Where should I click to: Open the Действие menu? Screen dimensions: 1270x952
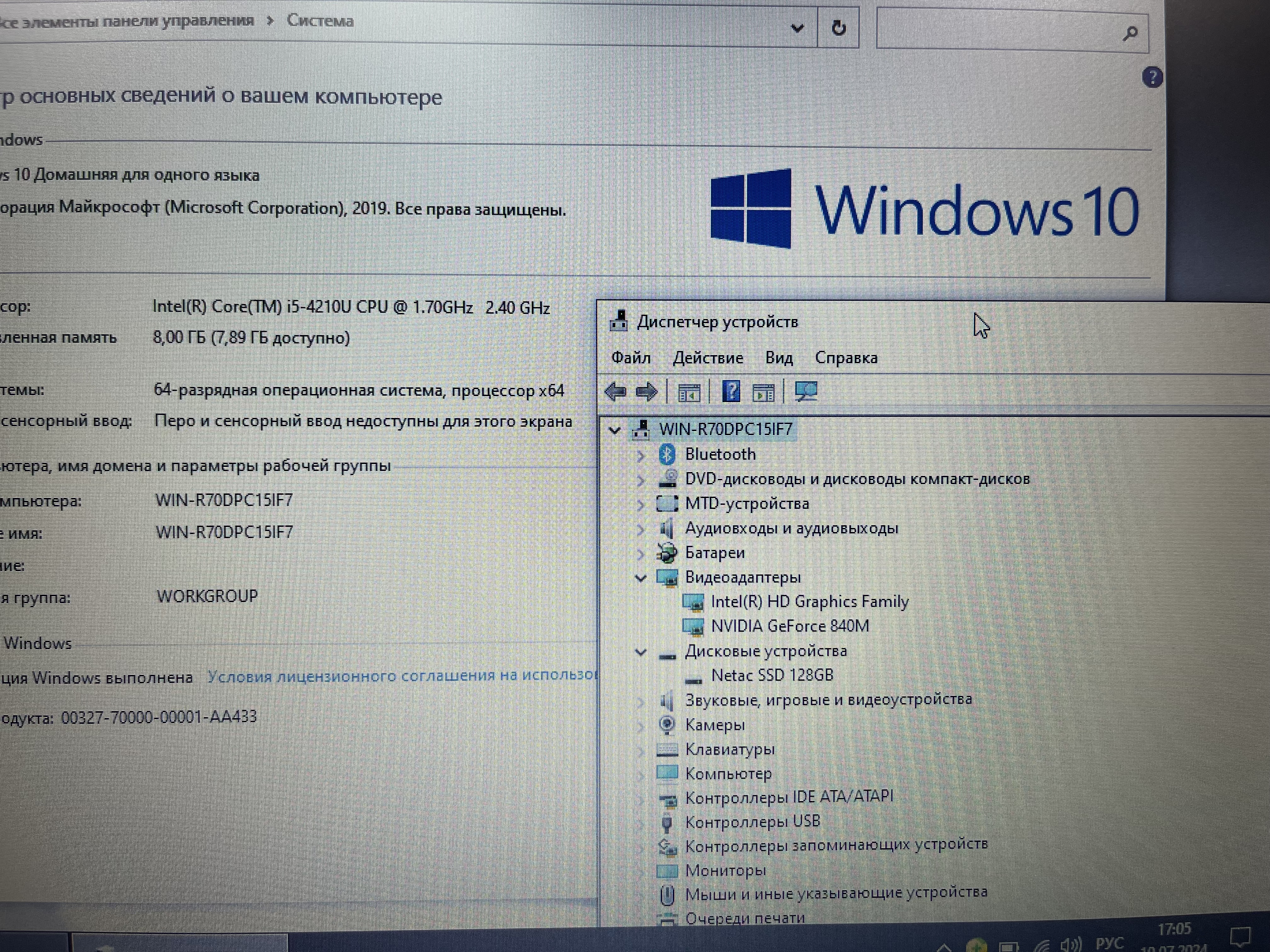click(707, 358)
